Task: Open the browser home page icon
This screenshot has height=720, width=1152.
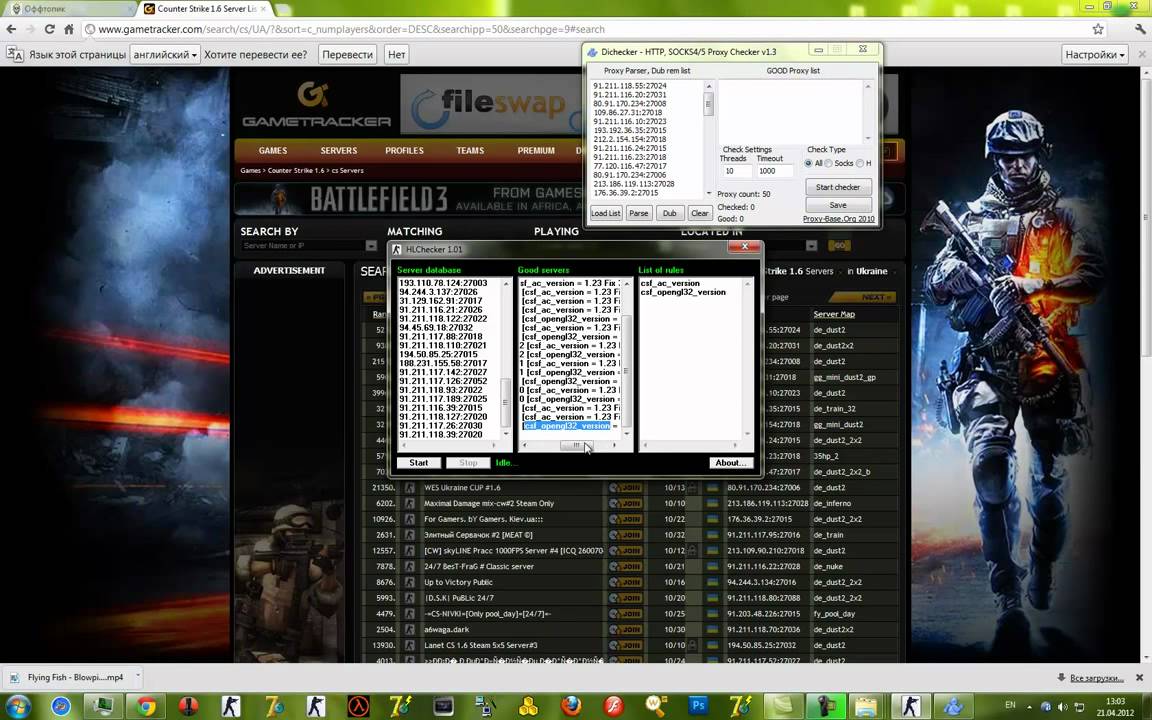Action: [x=68, y=29]
